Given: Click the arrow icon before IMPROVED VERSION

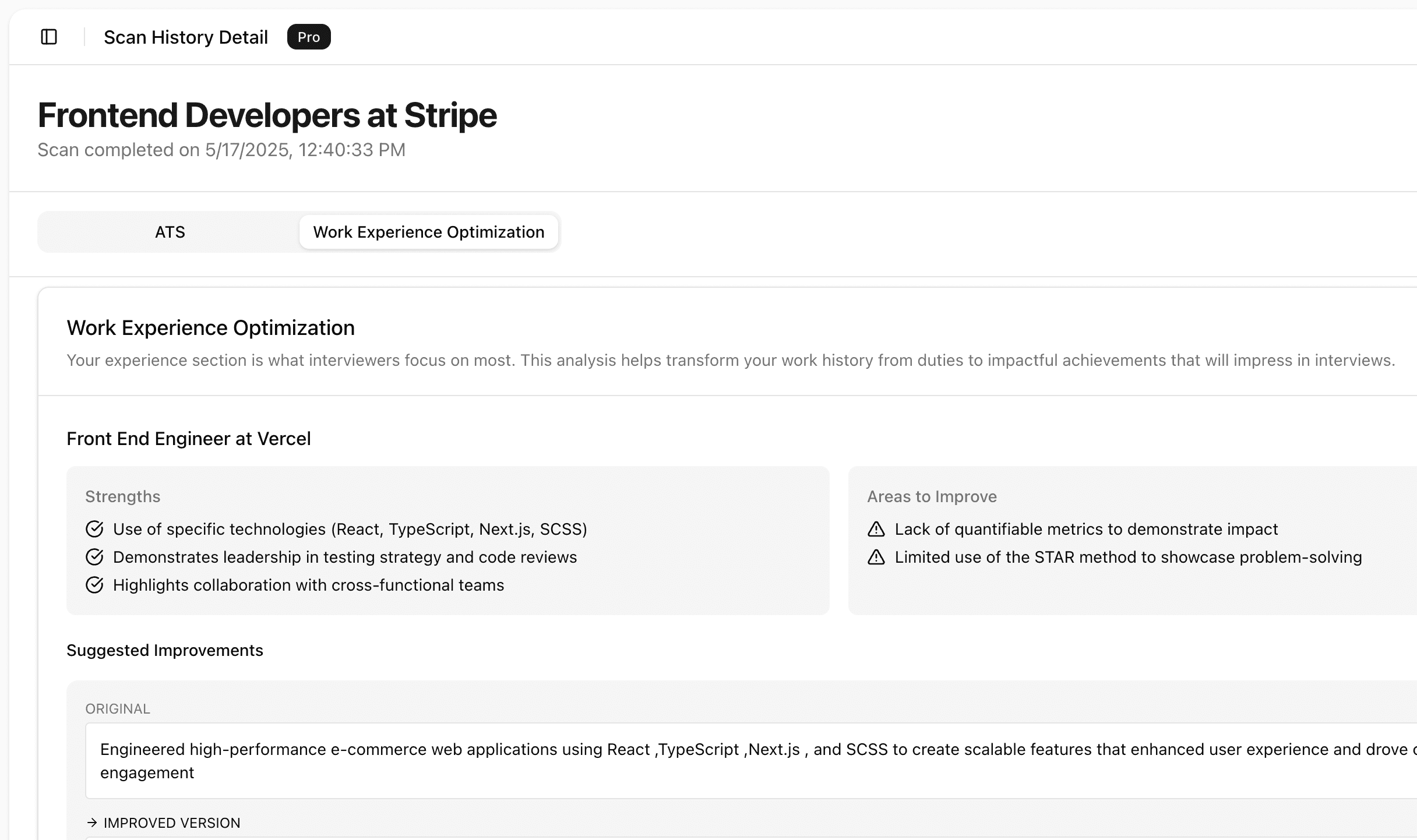Looking at the screenshot, I should pos(91,823).
